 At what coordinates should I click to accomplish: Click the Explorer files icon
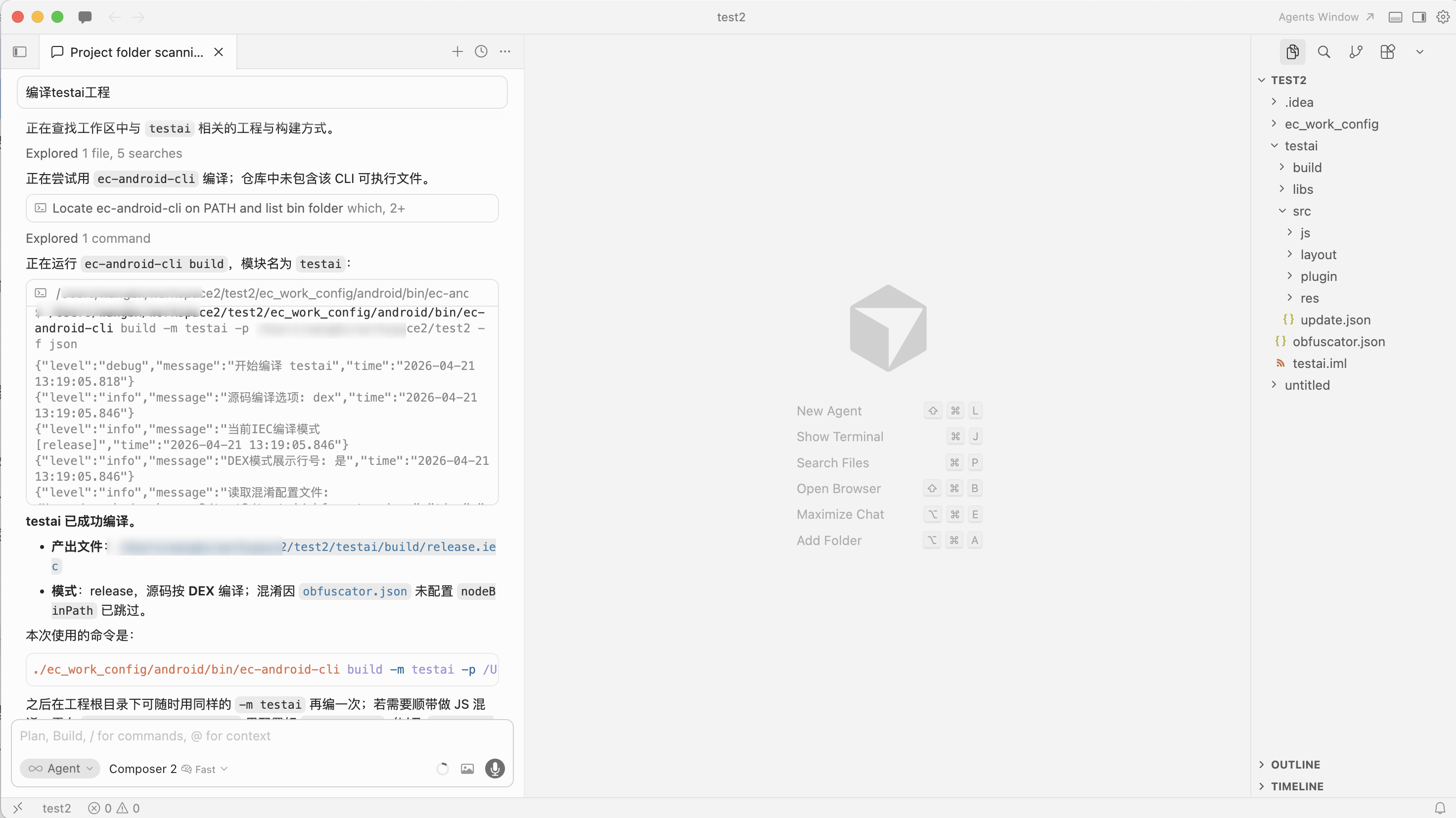coord(1292,52)
